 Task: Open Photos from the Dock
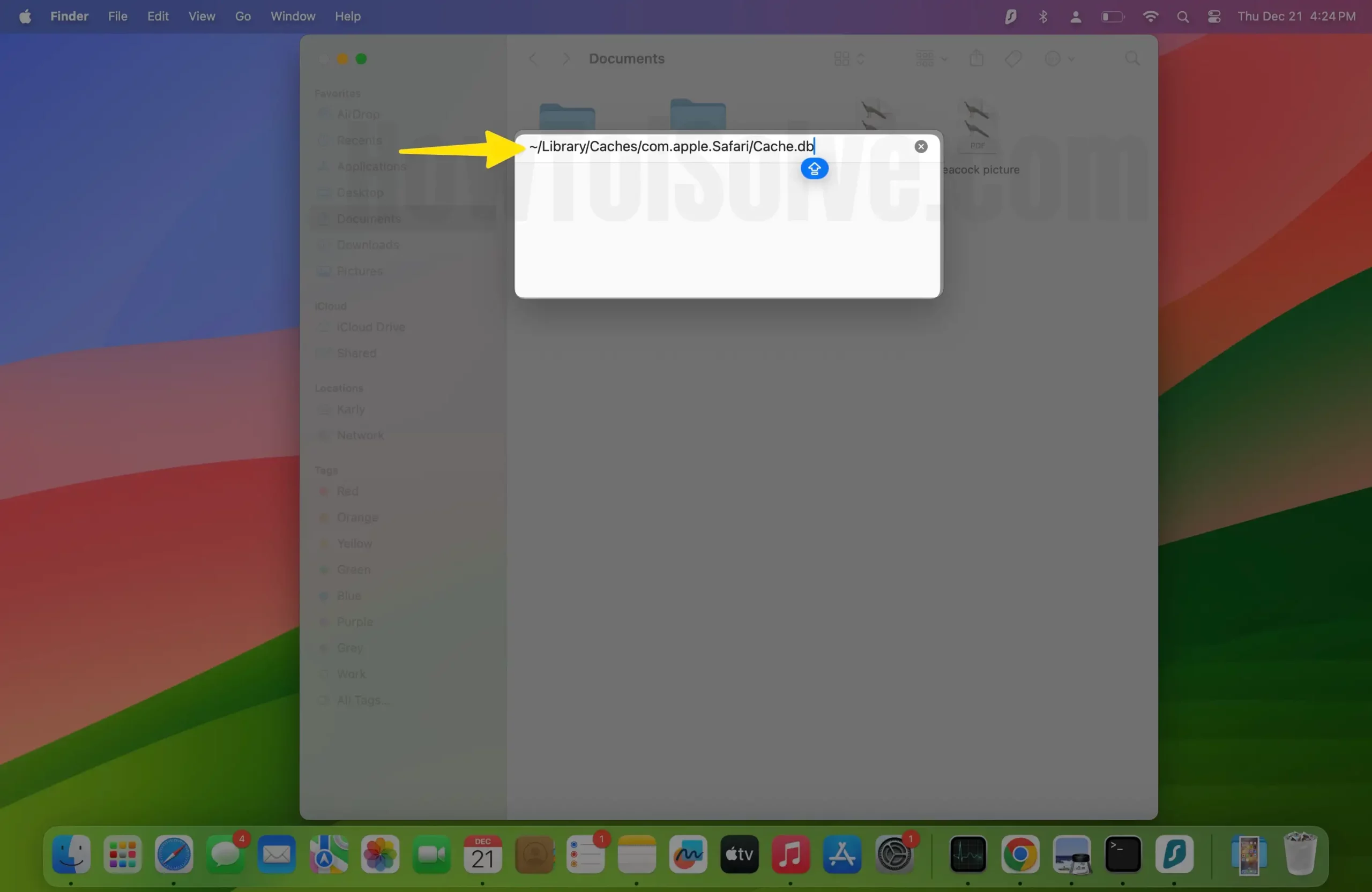pos(380,854)
